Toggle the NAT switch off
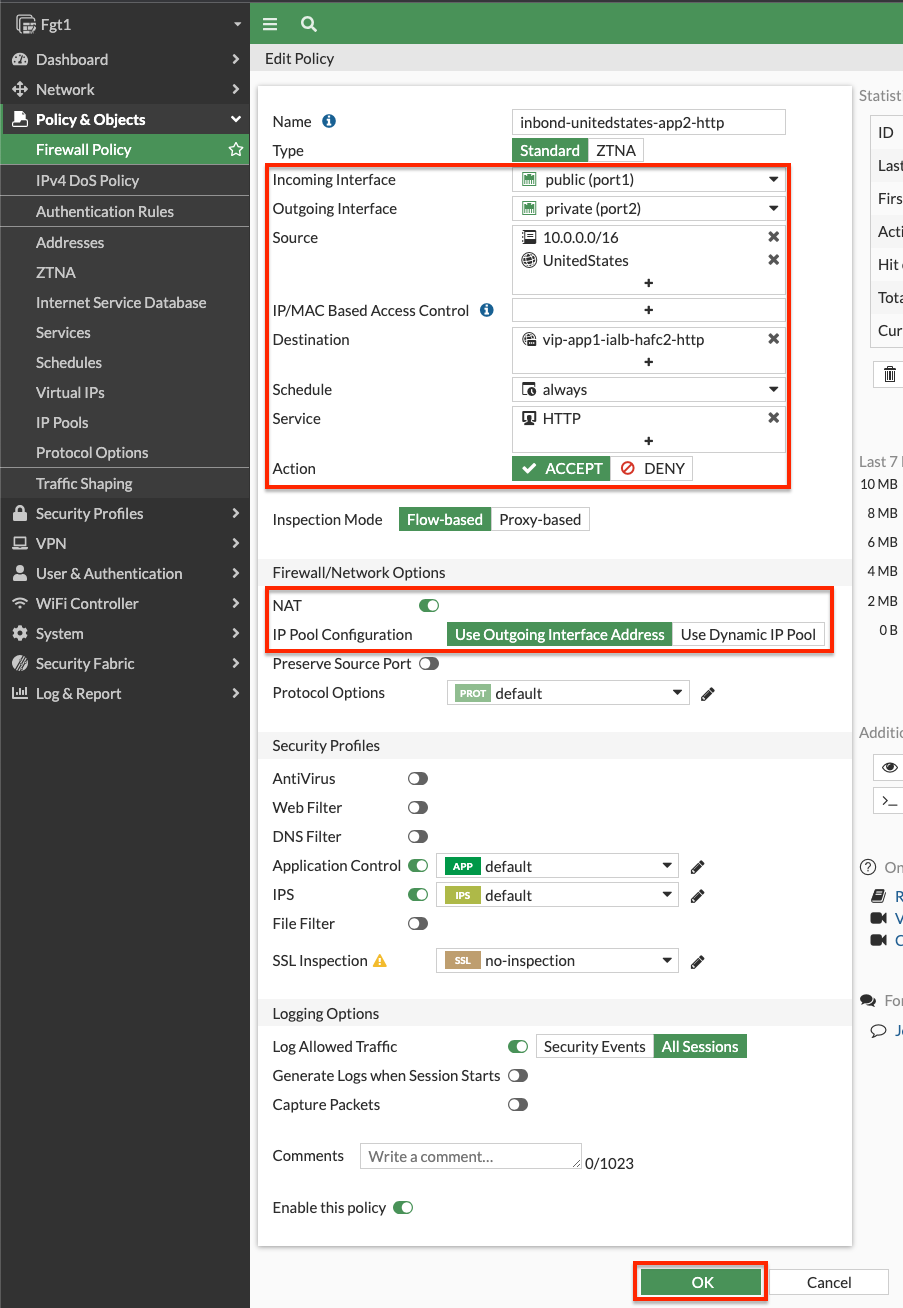Viewport: 903px width, 1308px height. click(429, 605)
